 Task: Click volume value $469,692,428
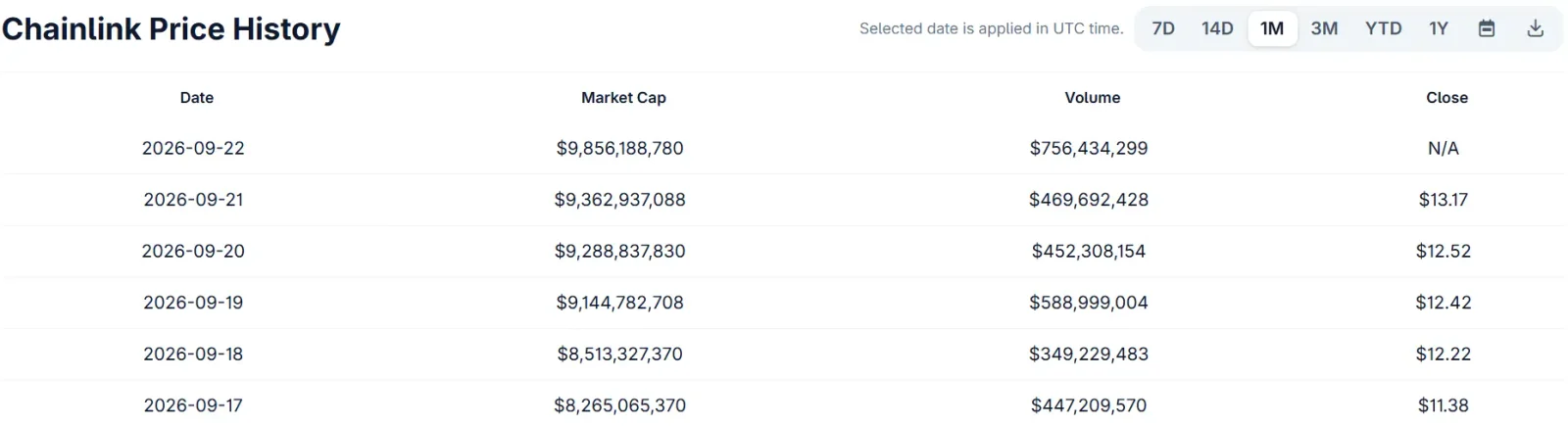pos(1089,200)
